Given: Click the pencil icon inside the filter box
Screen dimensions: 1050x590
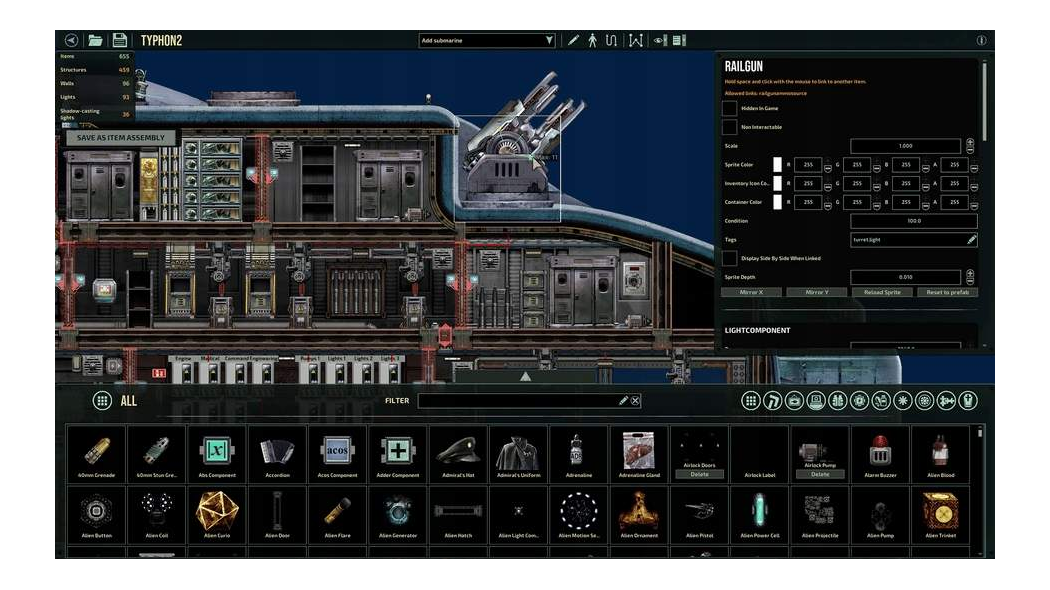Looking at the screenshot, I should coord(623,400).
